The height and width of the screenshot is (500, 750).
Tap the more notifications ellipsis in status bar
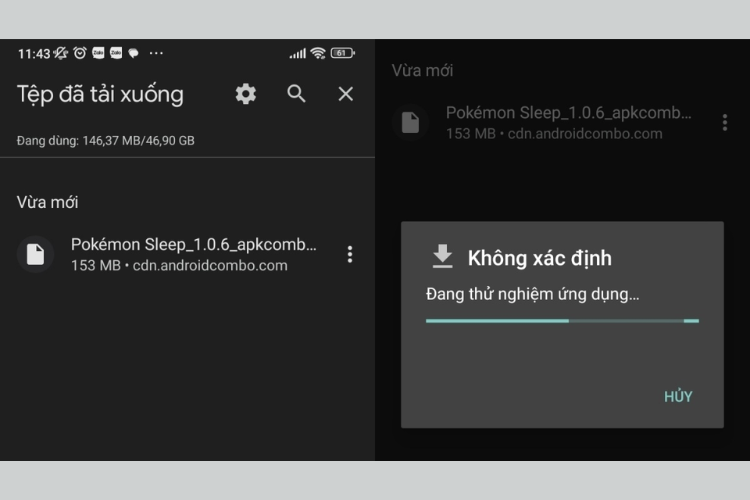[156, 53]
